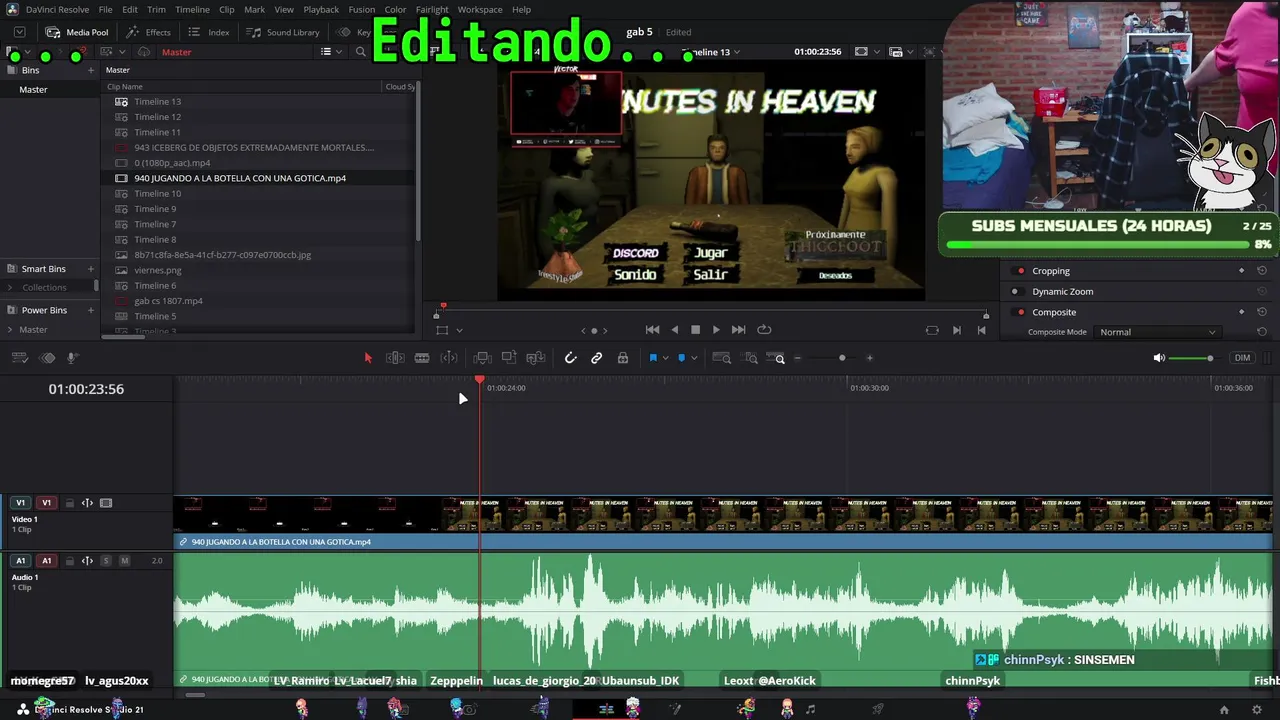The width and height of the screenshot is (1280, 720).
Task: Jump to next clip edit point
Action: point(957,330)
